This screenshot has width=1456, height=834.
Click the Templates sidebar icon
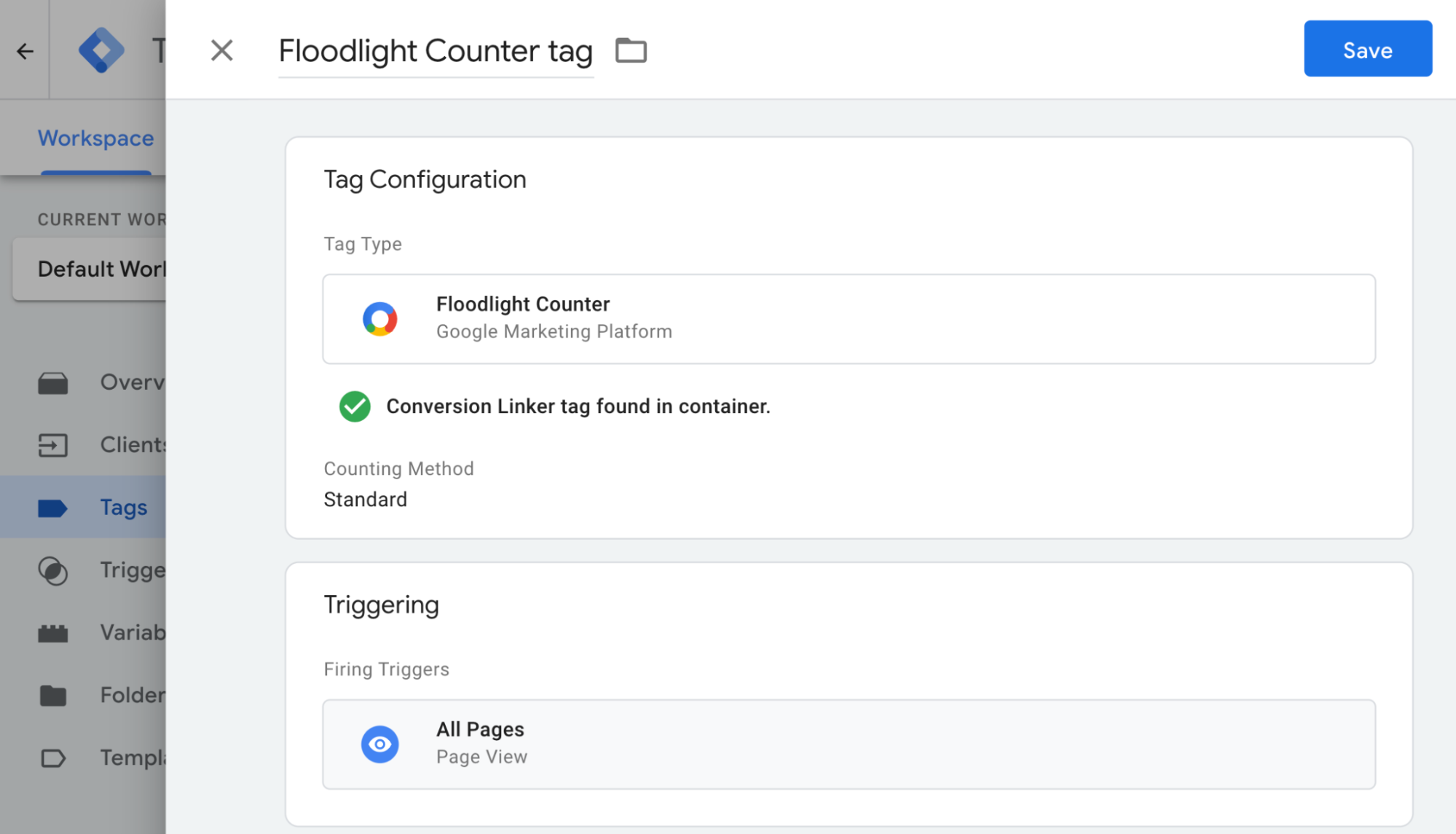click(x=53, y=757)
